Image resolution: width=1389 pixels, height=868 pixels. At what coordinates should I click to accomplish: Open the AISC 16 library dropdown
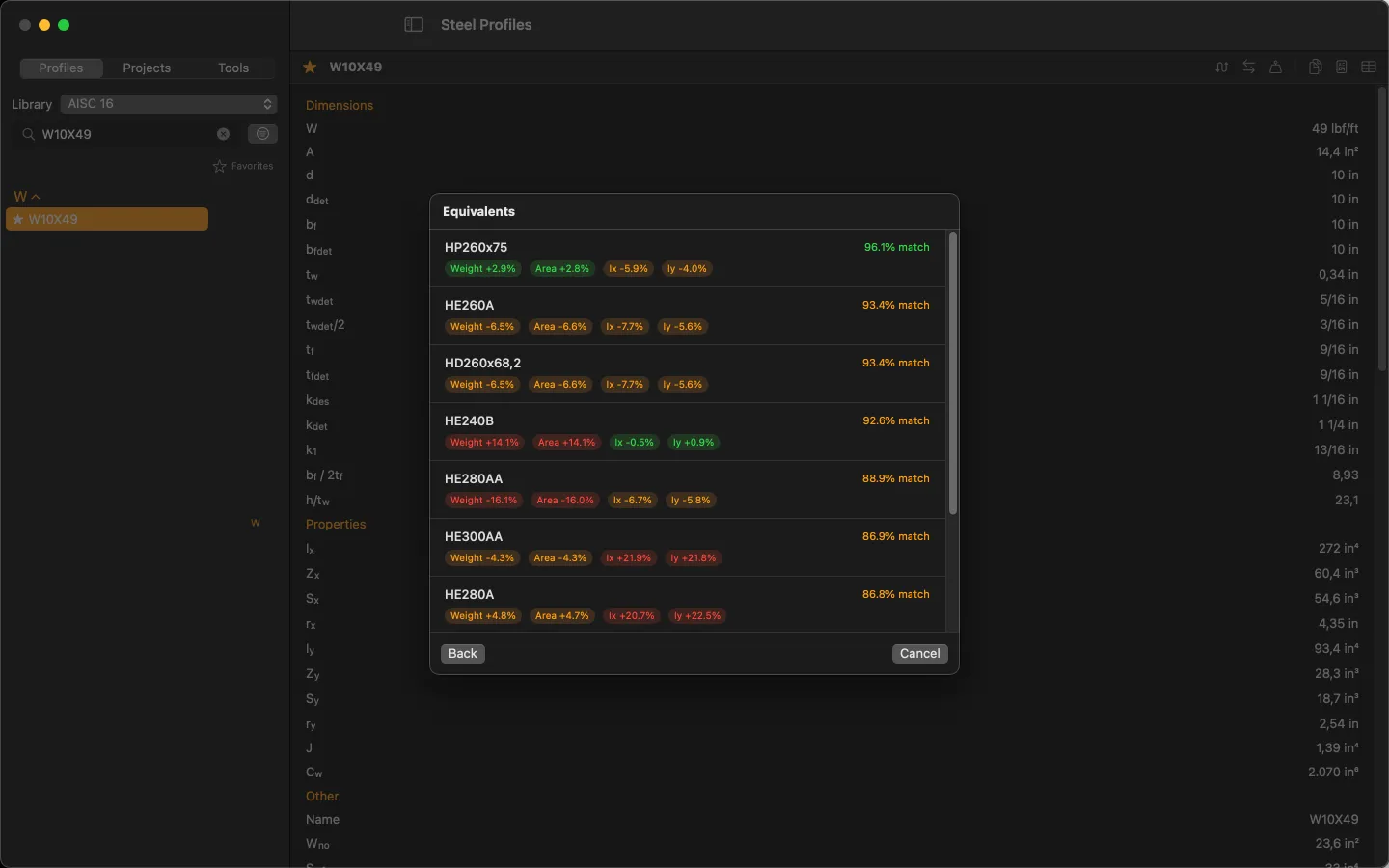coord(169,104)
